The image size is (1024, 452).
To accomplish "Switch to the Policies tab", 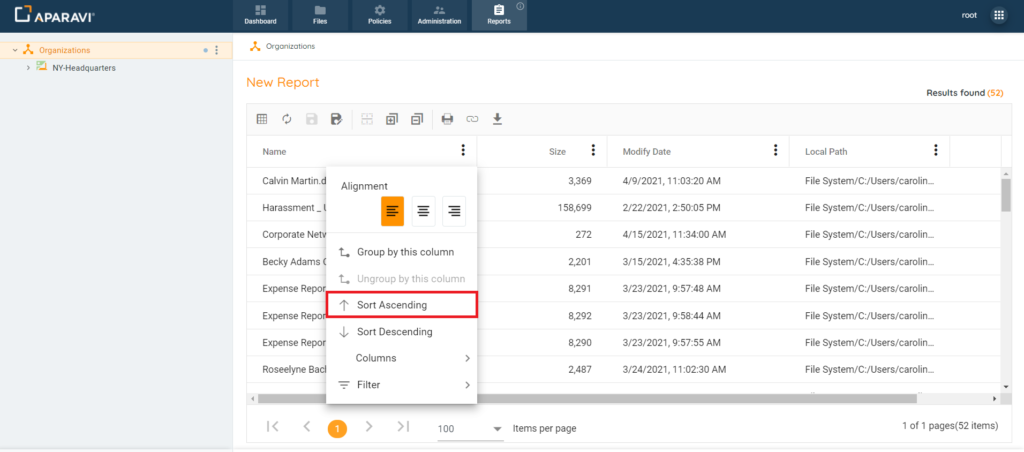I will click(380, 15).
